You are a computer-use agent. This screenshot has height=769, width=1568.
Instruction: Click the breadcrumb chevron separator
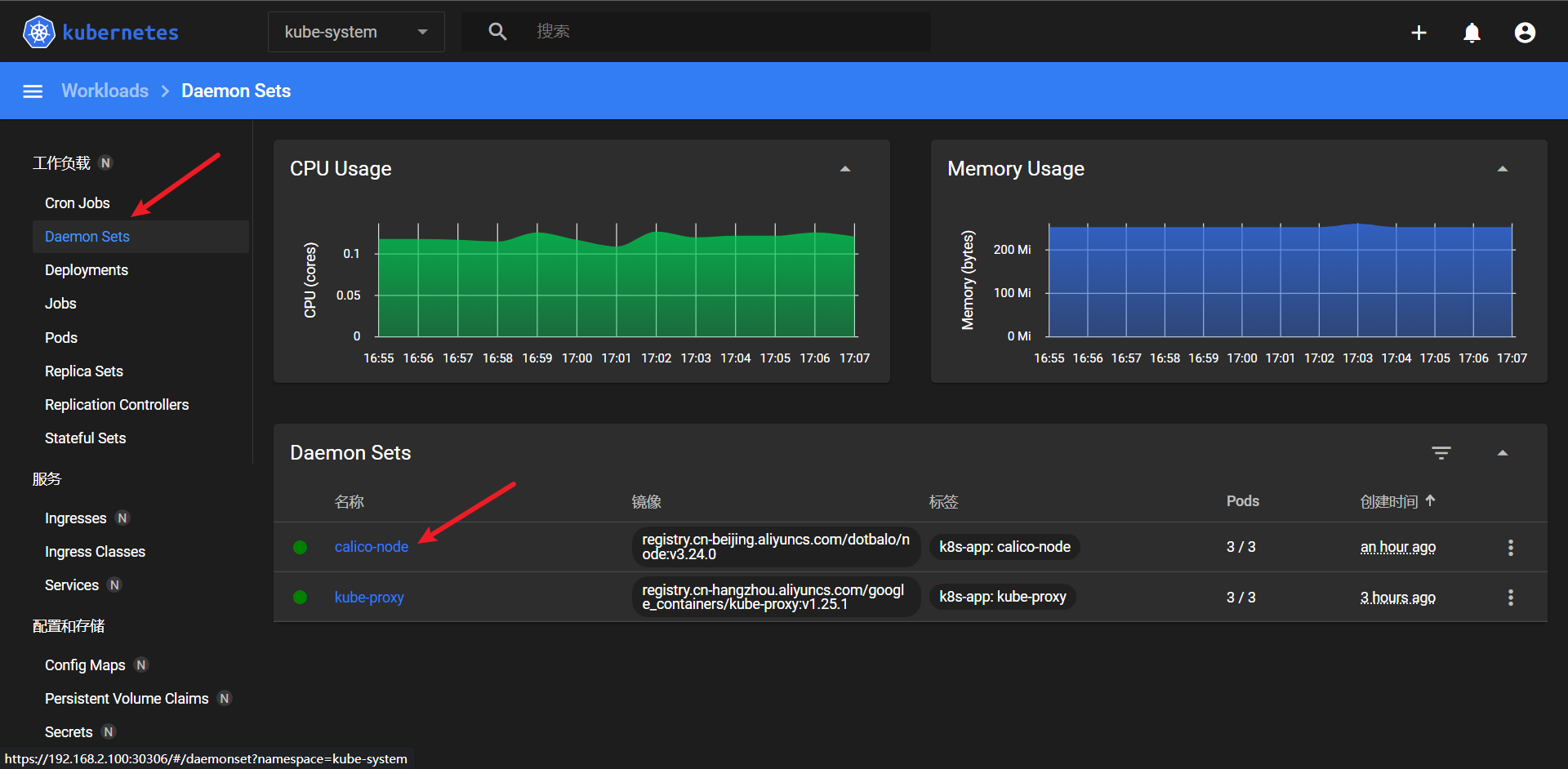click(x=165, y=91)
